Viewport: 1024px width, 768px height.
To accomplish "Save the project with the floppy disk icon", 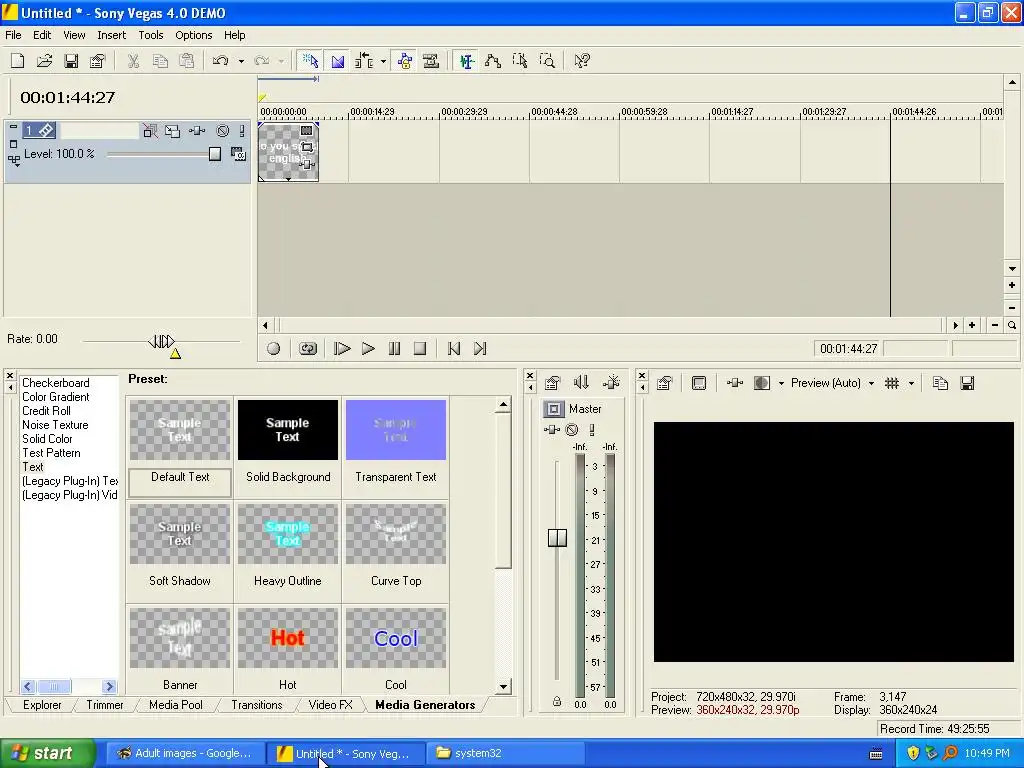I will pyautogui.click(x=71, y=61).
